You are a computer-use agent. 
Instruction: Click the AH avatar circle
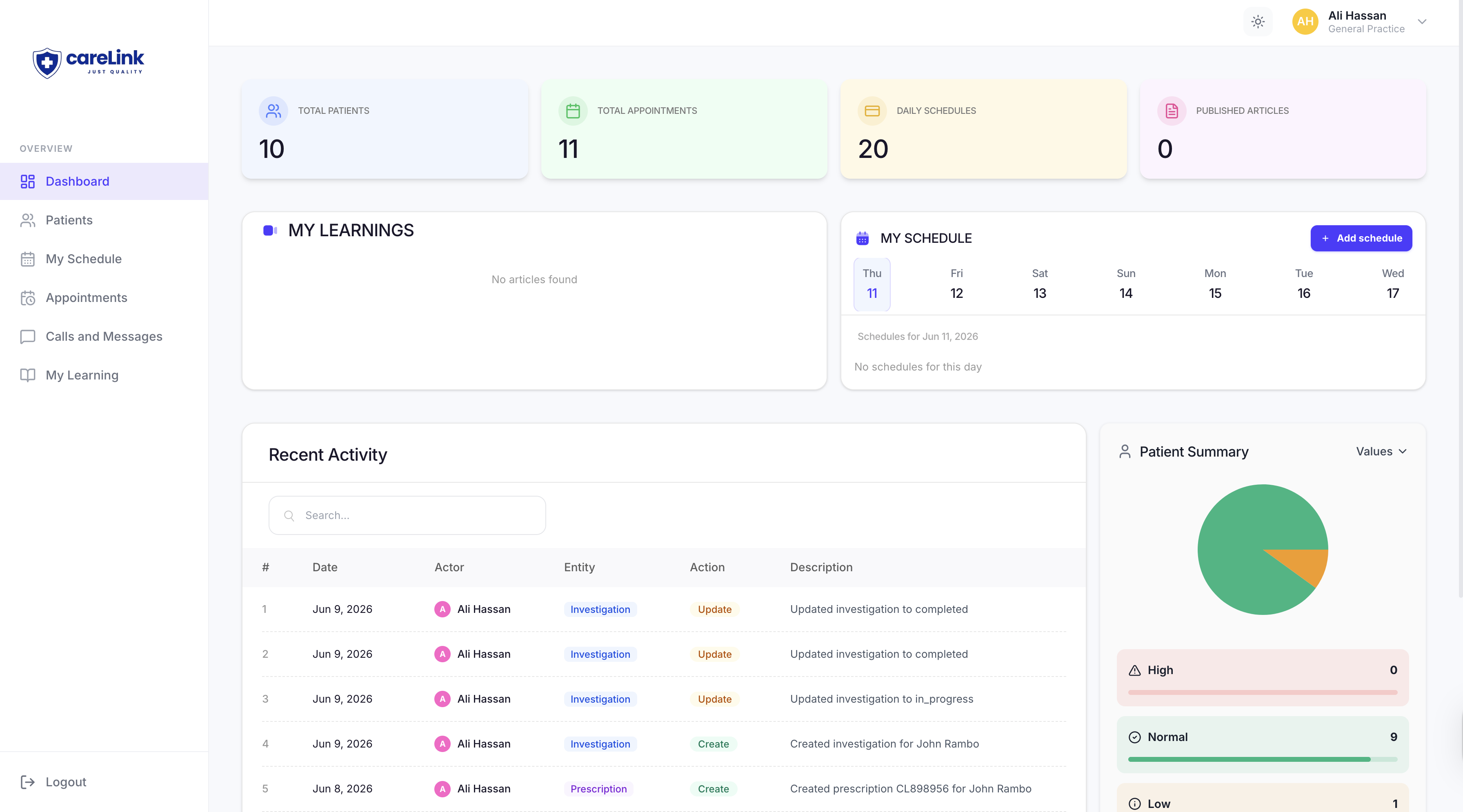(x=1305, y=22)
